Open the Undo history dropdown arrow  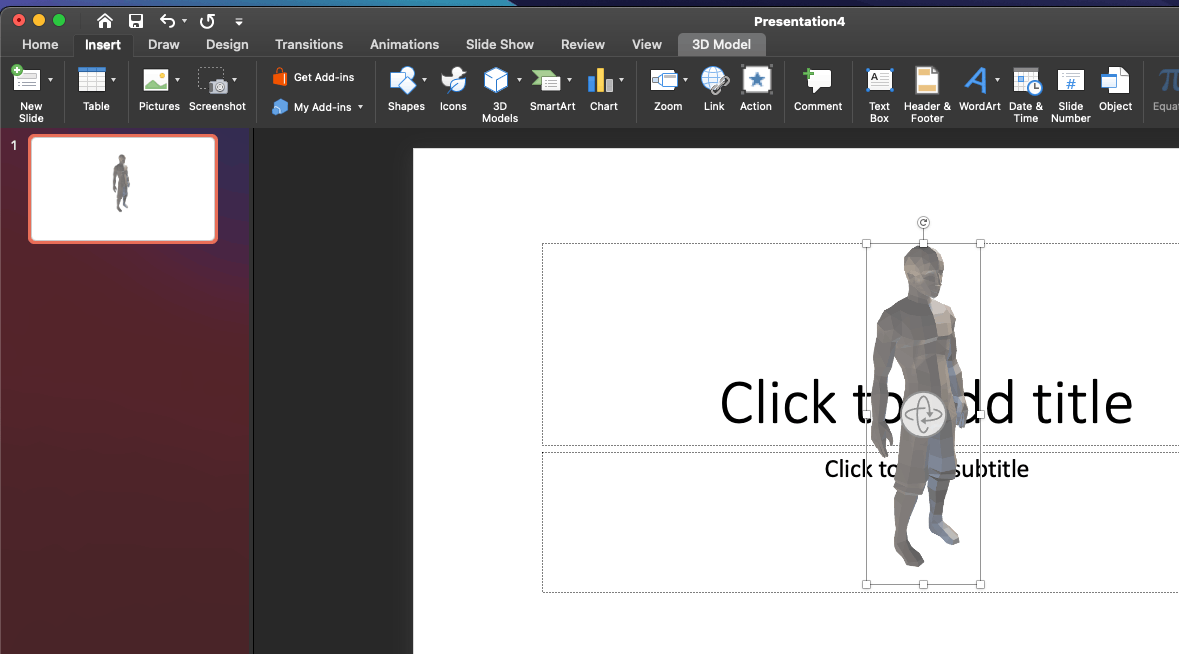click(184, 21)
